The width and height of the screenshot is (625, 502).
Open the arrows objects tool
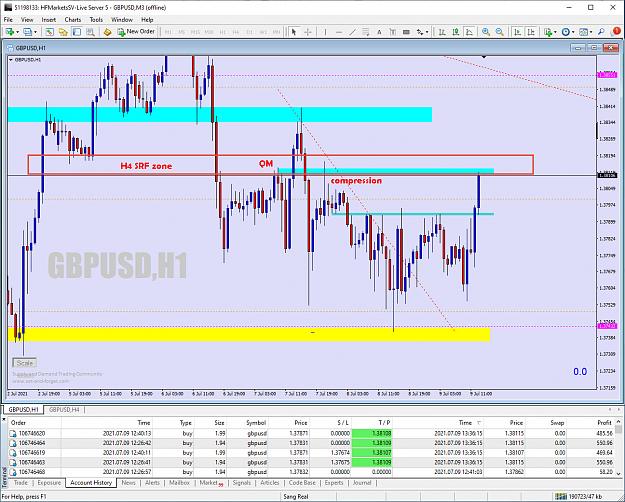click(x=420, y=32)
